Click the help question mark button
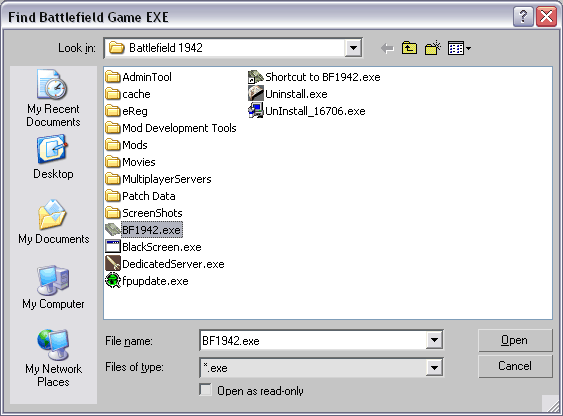The image size is (563, 416). click(x=523, y=17)
